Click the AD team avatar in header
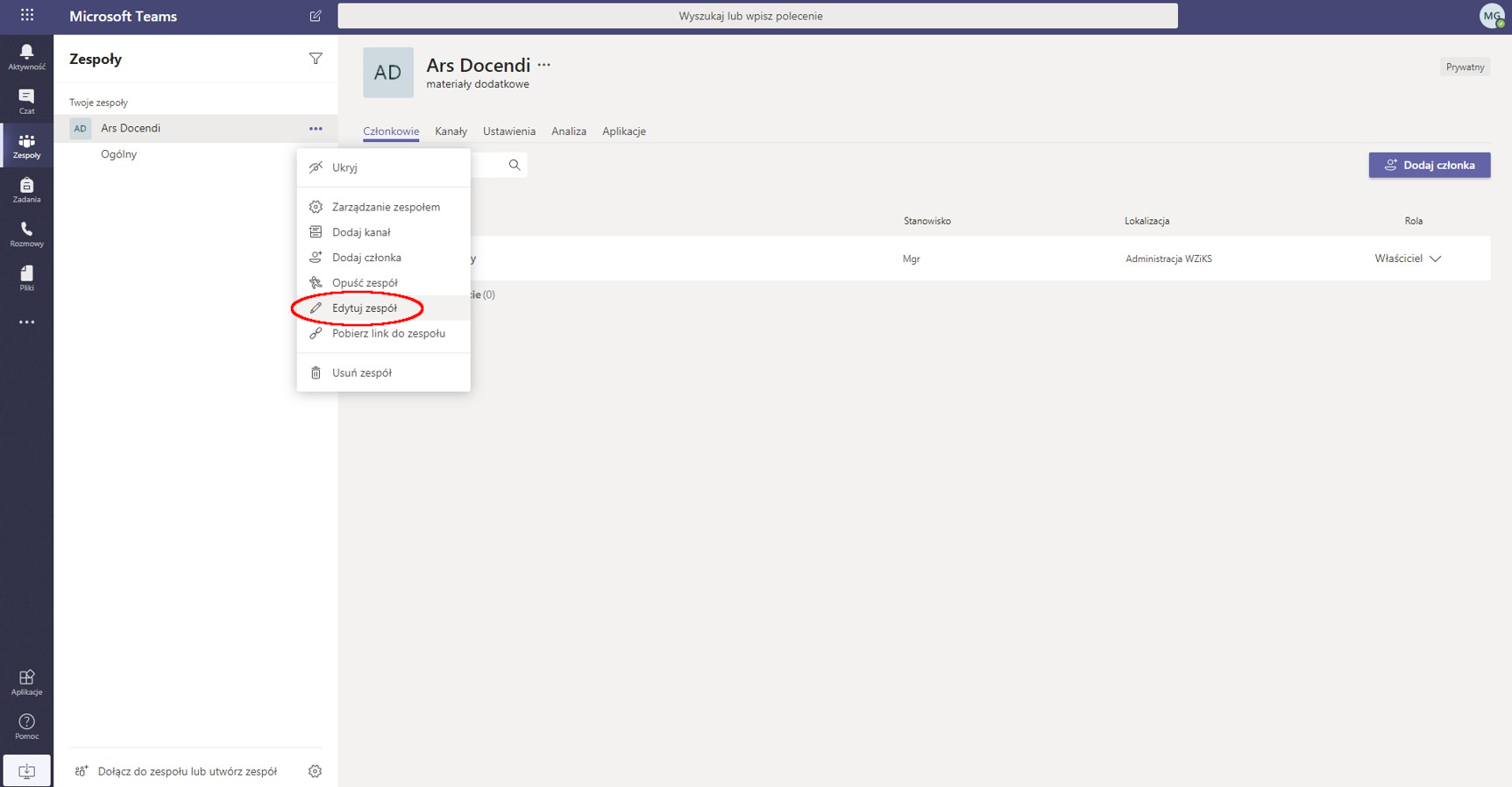 [x=388, y=73]
